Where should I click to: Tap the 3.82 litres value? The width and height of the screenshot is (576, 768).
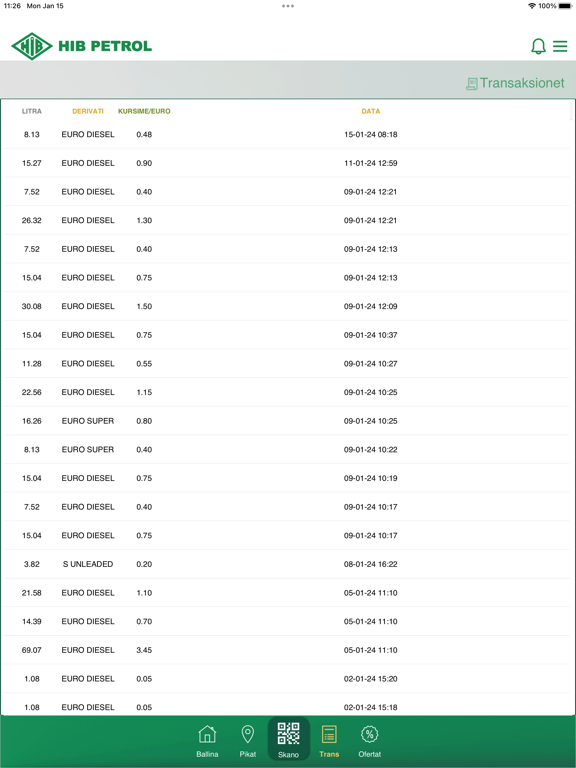[32, 564]
